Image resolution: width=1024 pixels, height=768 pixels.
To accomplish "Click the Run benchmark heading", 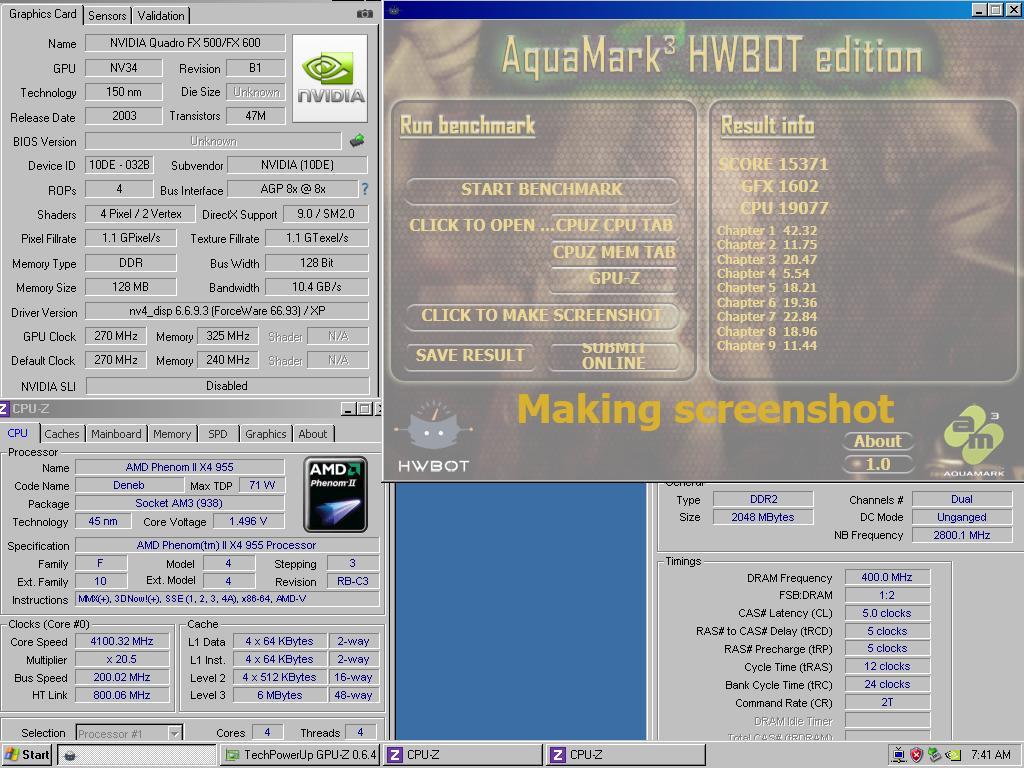I will pyautogui.click(x=468, y=125).
